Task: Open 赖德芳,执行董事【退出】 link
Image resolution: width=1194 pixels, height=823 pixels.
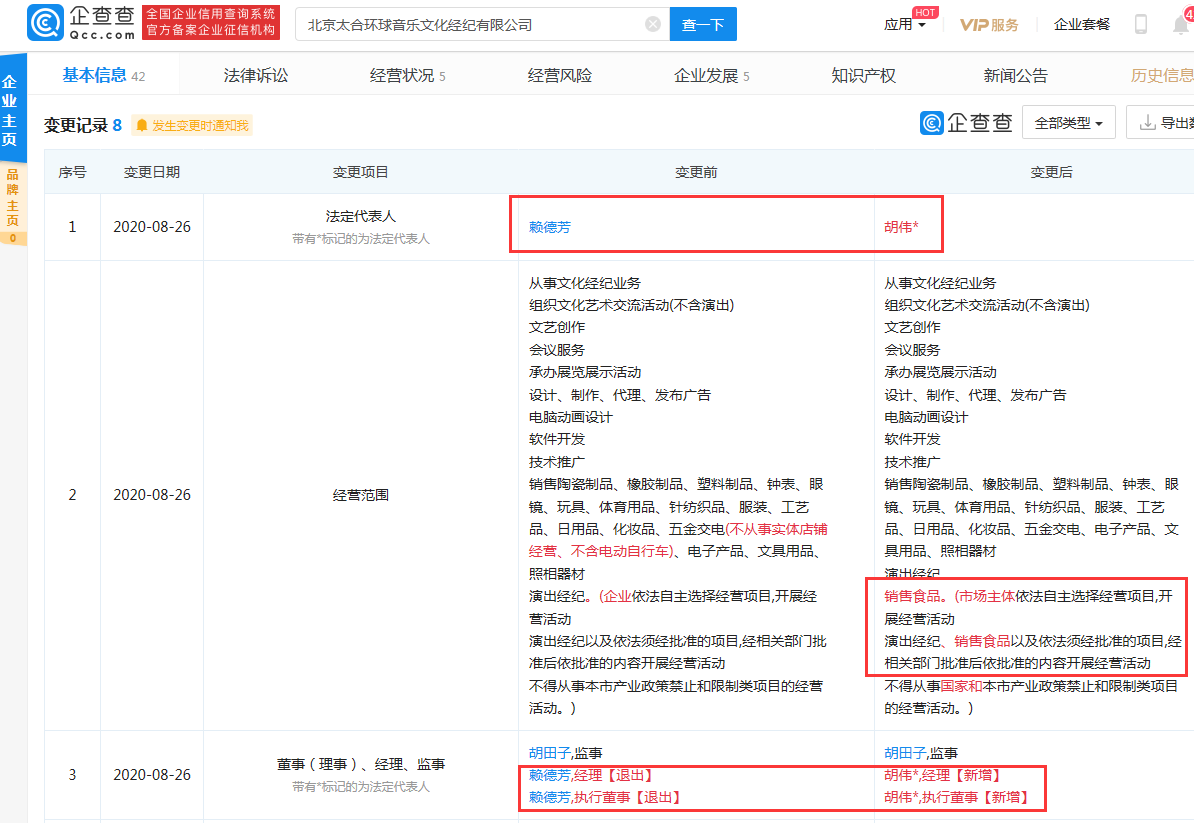Action: point(605,797)
